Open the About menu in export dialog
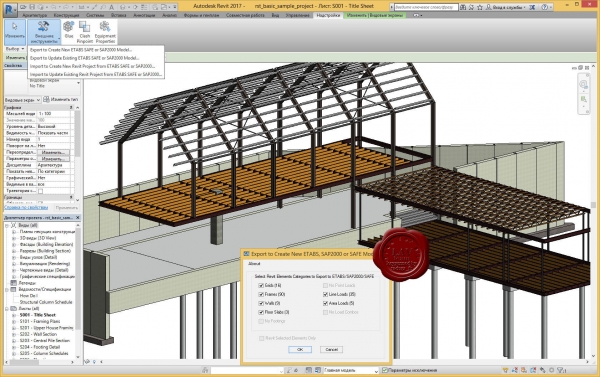This screenshot has width=600, height=377. pyautogui.click(x=254, y=264)
